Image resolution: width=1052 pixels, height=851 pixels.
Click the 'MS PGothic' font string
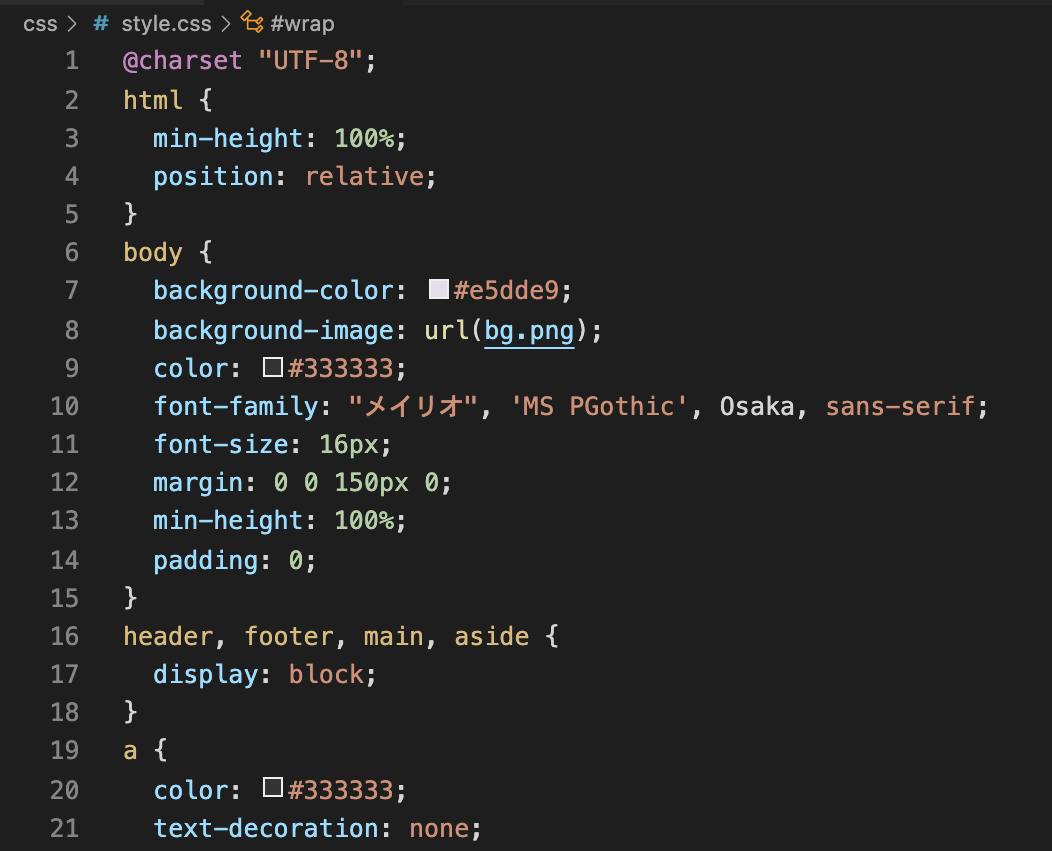[614, 406]
